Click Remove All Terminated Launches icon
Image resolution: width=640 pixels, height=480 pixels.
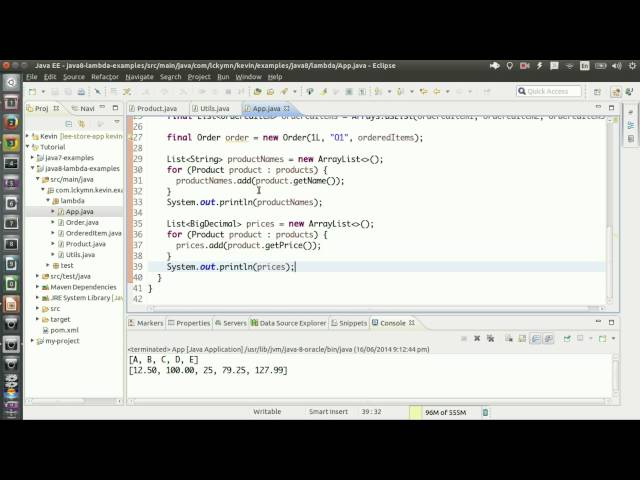pyautogui.click(x=490, y=338)
